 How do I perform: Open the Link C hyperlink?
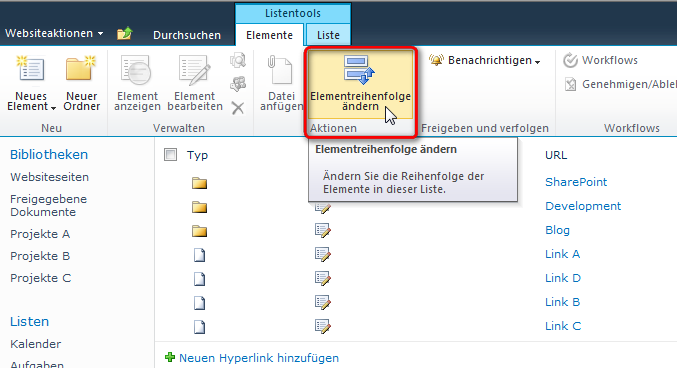(x=563, y=326)
